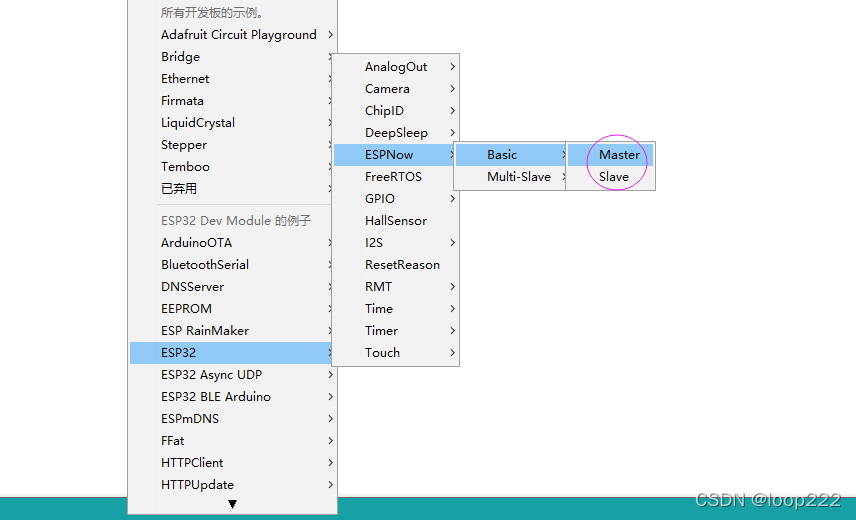Open the HallSensor example
Viewport: 856px width, 520px height.
point(395,220)
